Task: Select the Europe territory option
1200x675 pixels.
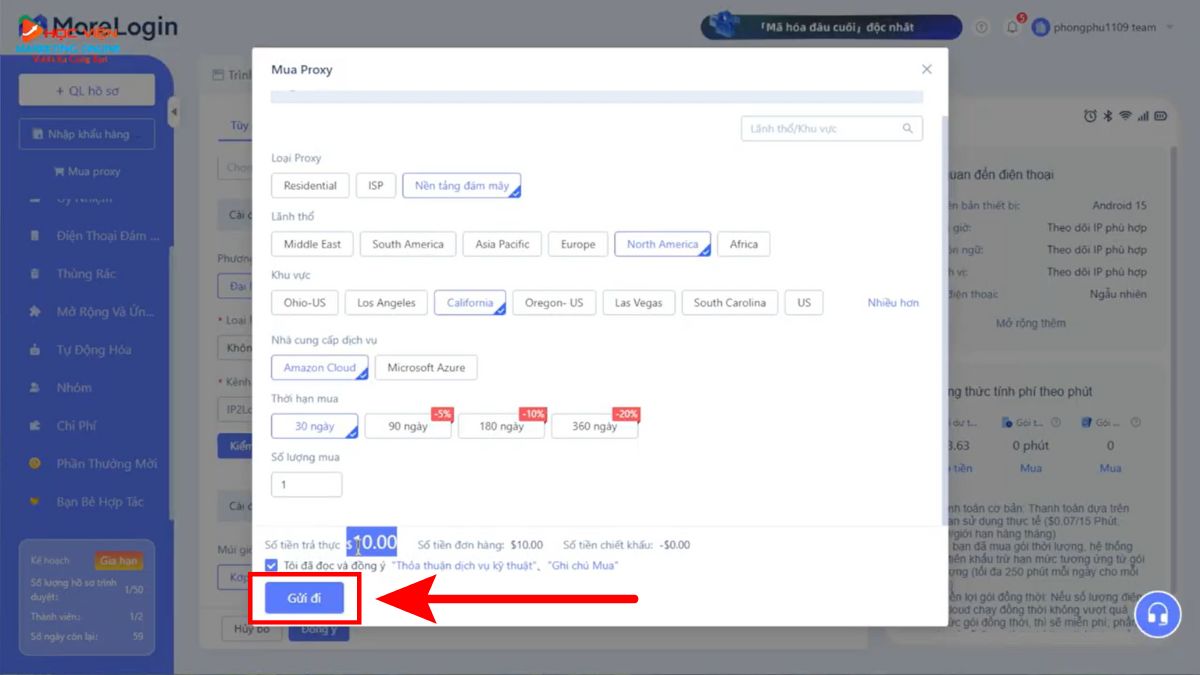Action: click(577, 244)
